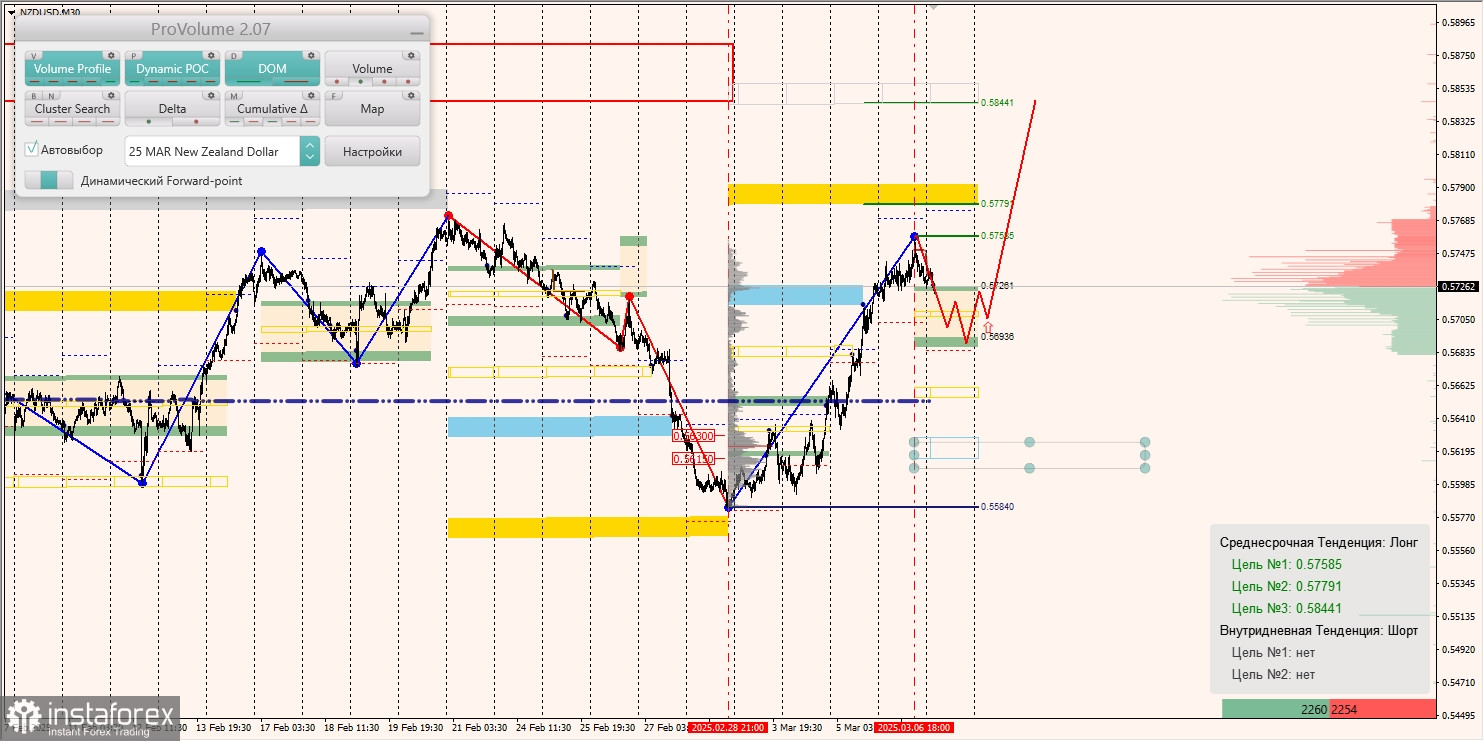Click the NZDUSD,M30 chart title
Image resolution: width=1484 pixels, height=741 pixels.
tap(50, 12)
